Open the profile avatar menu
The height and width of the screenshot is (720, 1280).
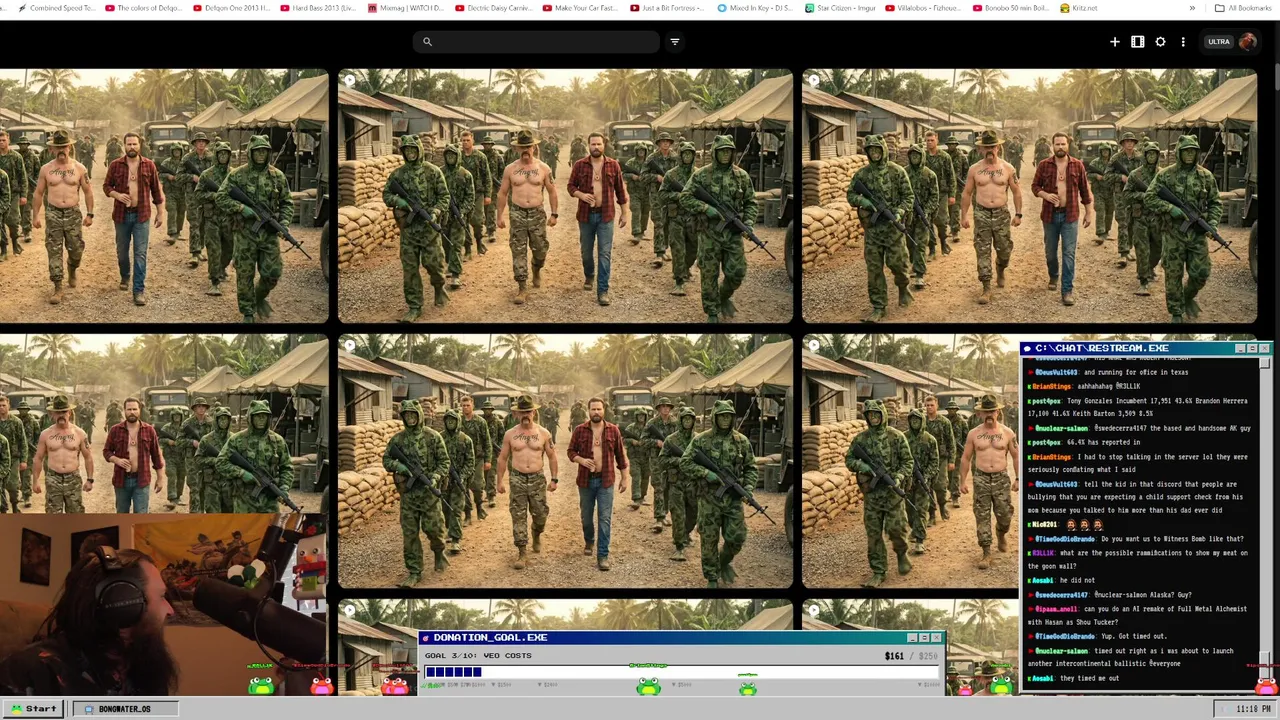coord(1247,42)
